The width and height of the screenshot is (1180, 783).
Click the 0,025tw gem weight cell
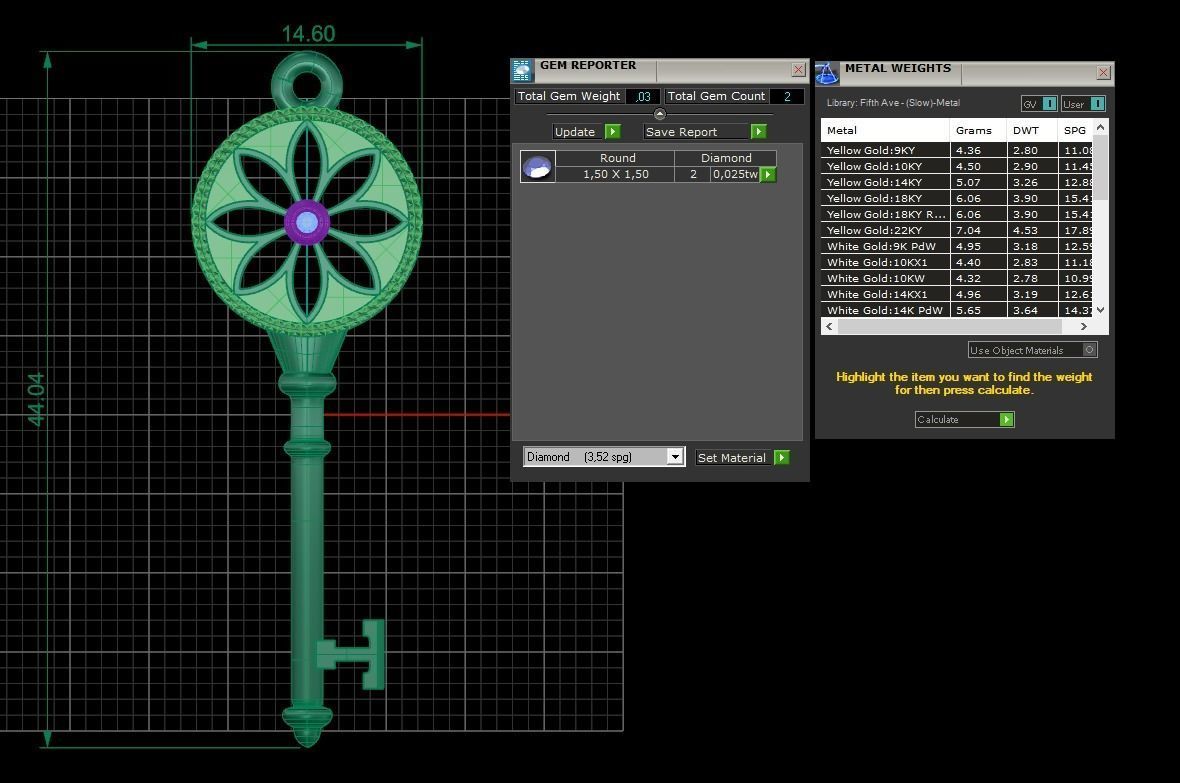click(735, 174)
